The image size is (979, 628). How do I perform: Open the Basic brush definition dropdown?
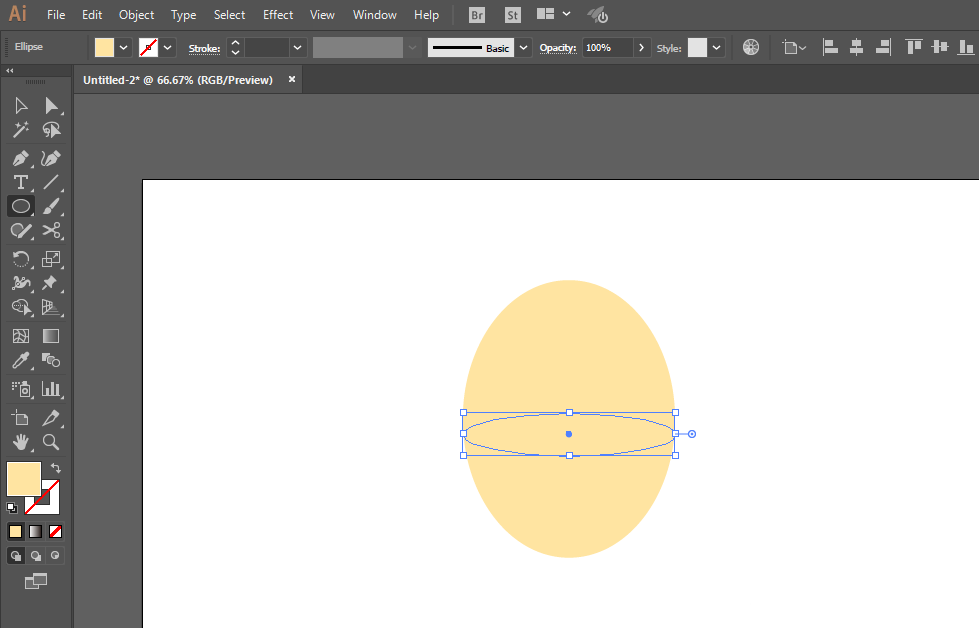tap(523, 47)
